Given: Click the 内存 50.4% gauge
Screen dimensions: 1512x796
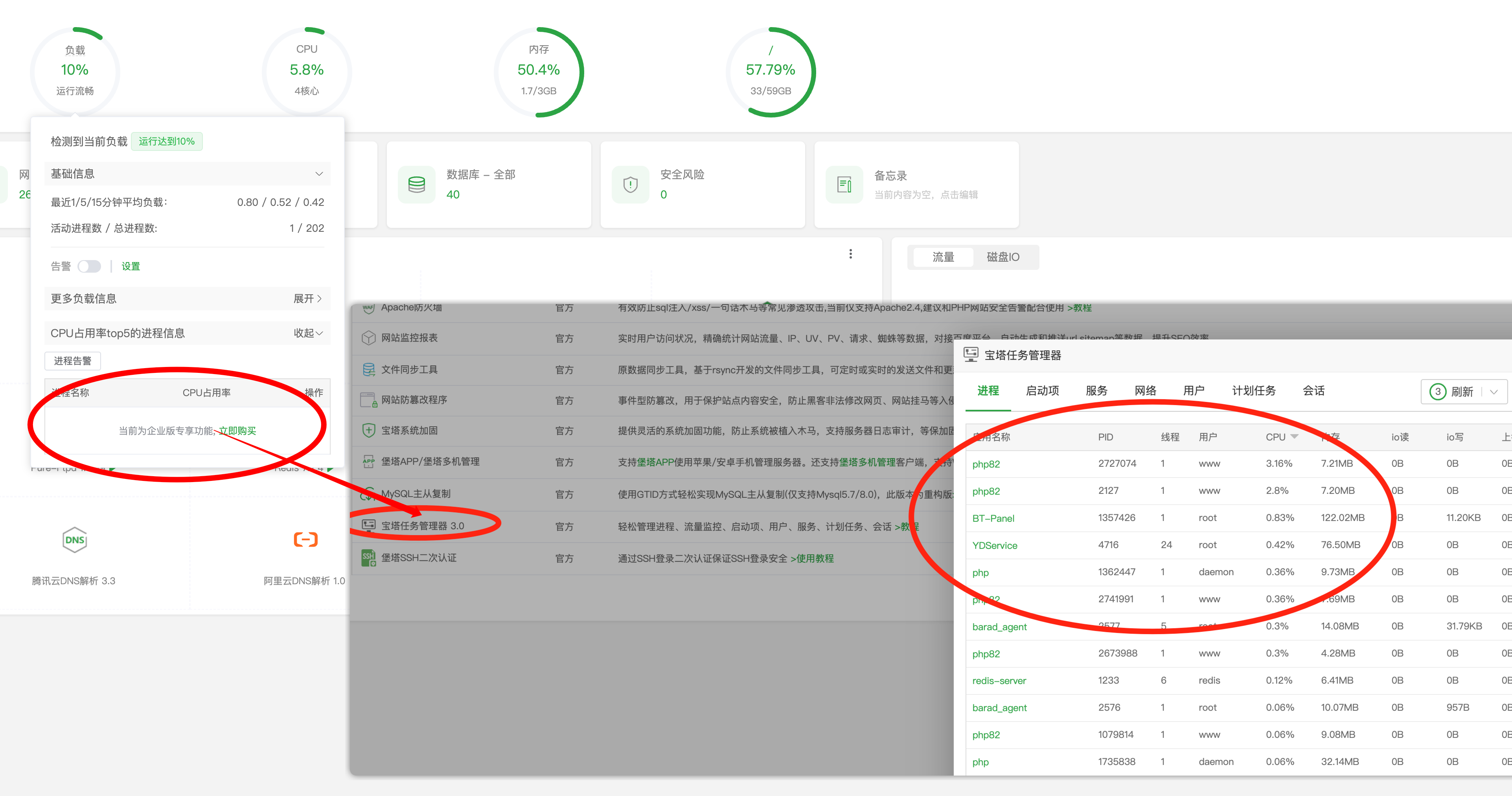Looking at the screenshot, I should [x=538, y=72].
